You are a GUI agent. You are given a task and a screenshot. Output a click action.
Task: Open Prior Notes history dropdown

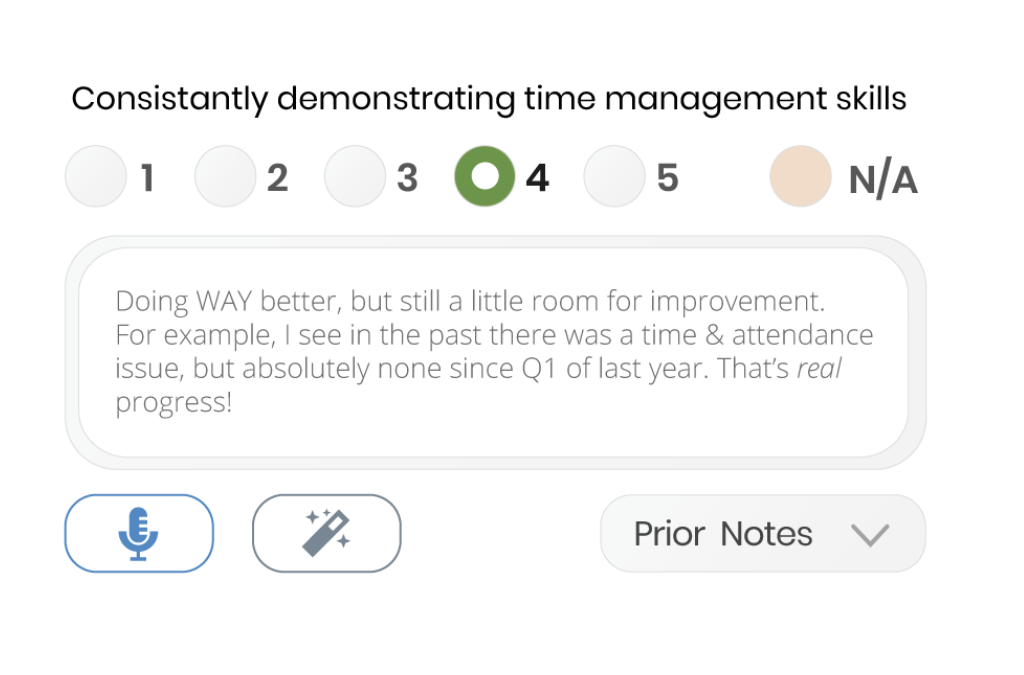click(x=762, y=533)
